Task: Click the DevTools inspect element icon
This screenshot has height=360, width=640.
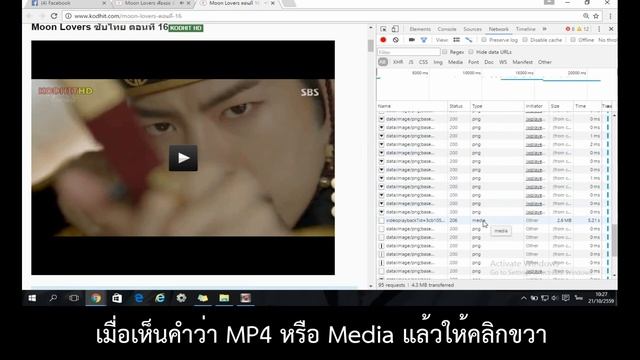Action: coord(383,29)
